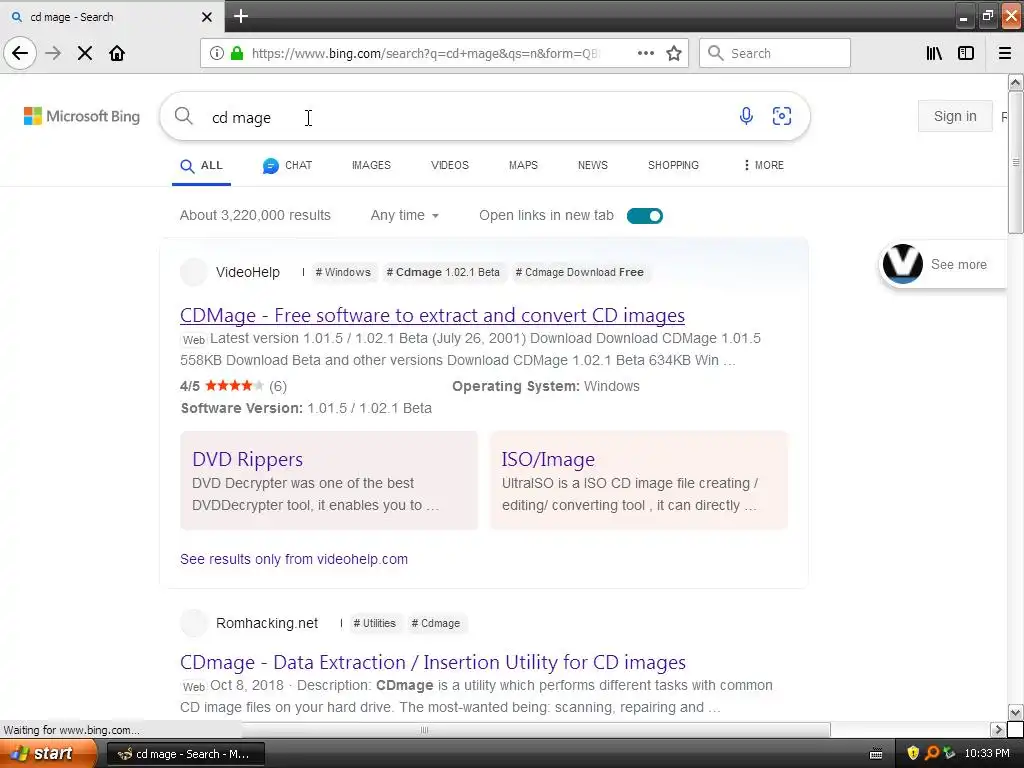Show site information icon in address bar
The height and width of the screenshot is (768, 1024).
tap(217, 53)
